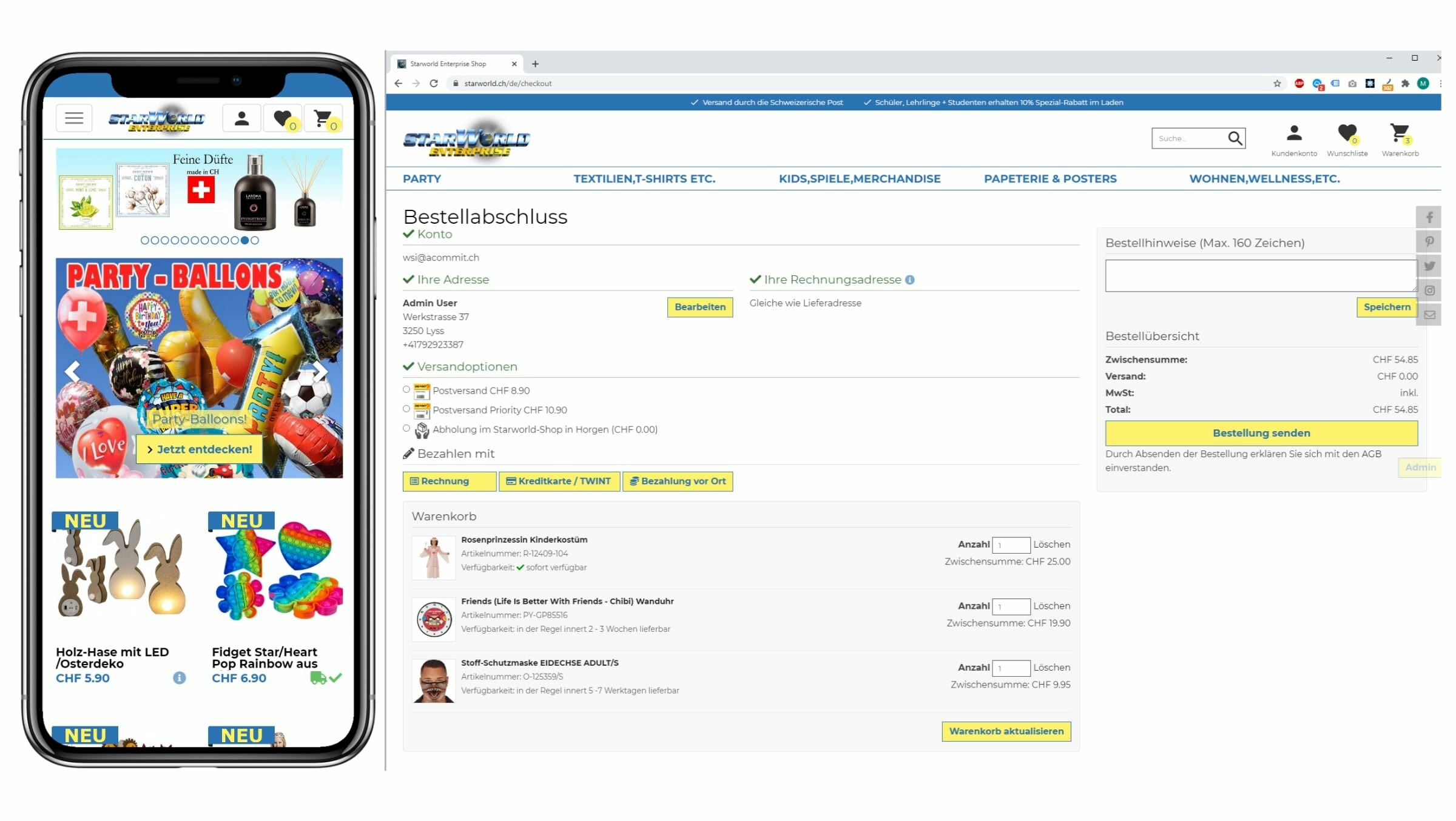Click Speichern for order notes
Screen dimensions: 1456x821
(x=1387, y=307)
